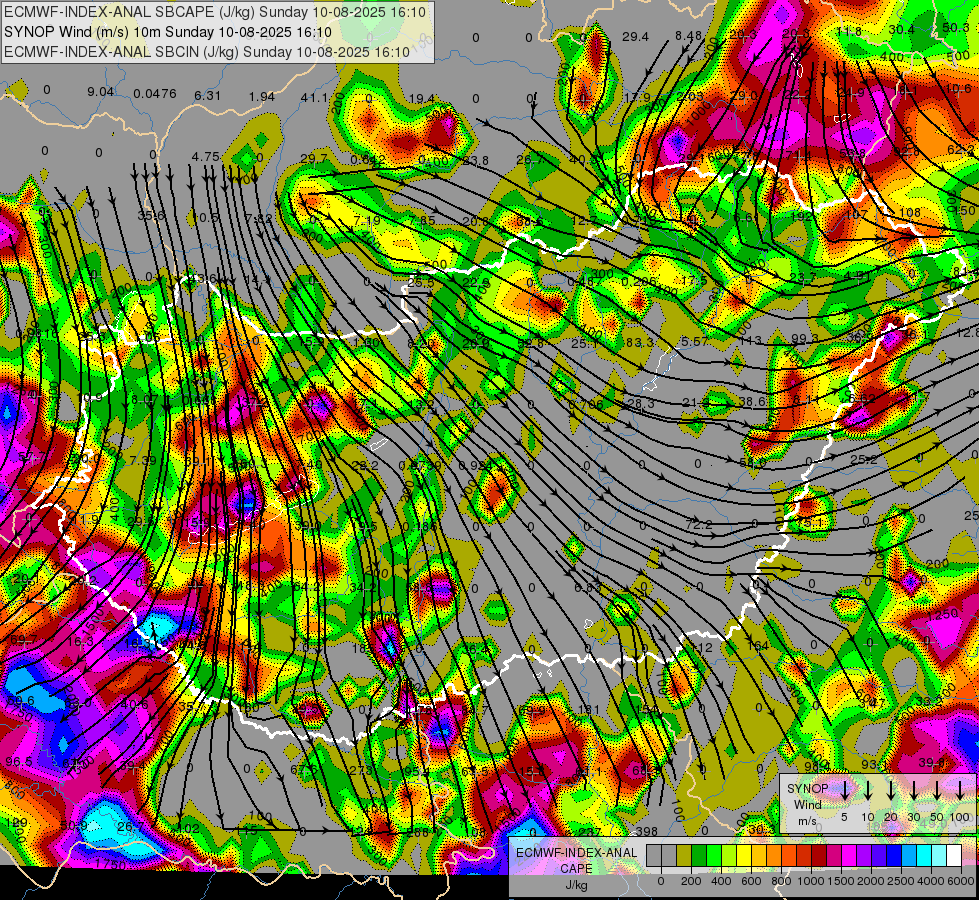Click the '41.1' value on the map
Screen dimensions: 979x900
[315, 97]
